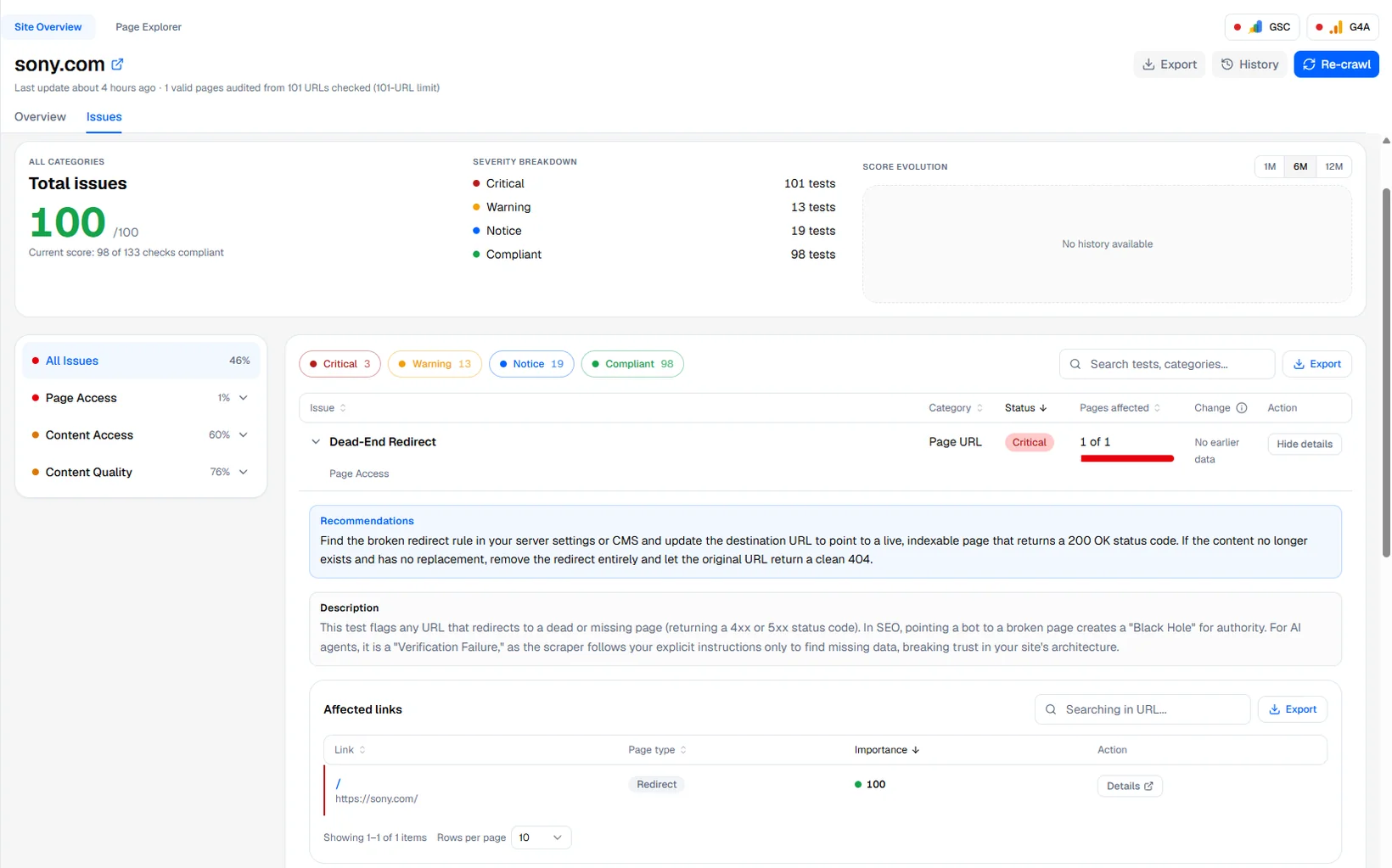Toggle the Warning 13 filter chip

pos(435,364)
